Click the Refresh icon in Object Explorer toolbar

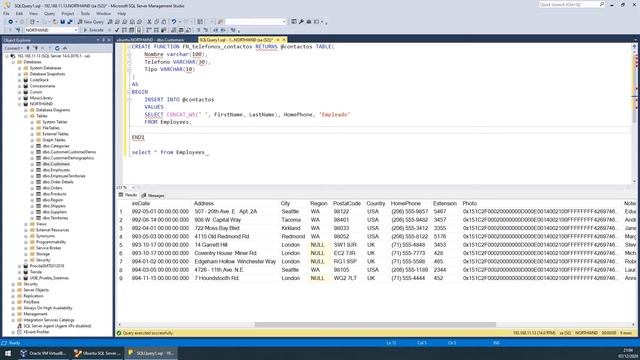click(57, 48)
